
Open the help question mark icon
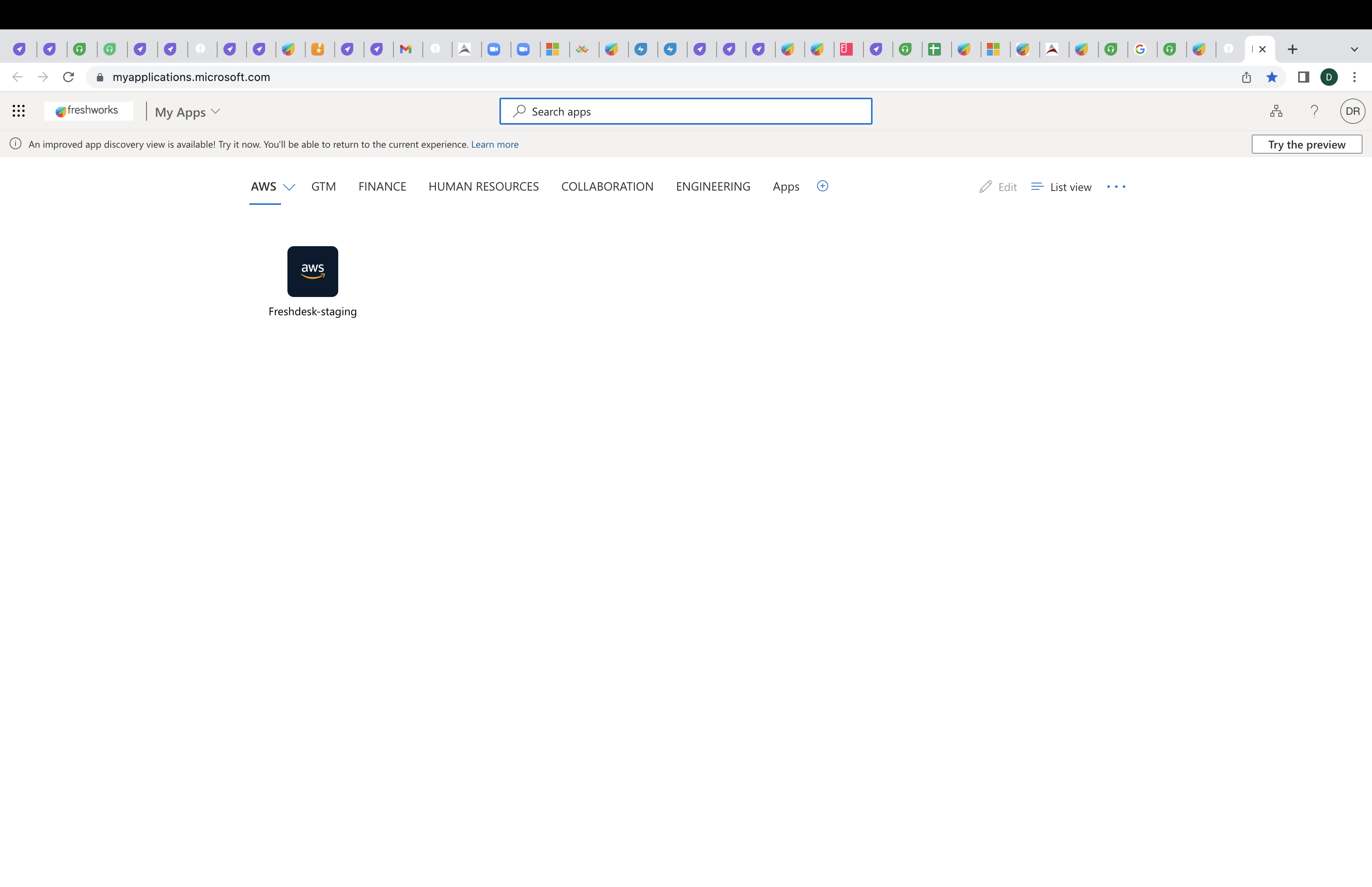(1314, 111)
